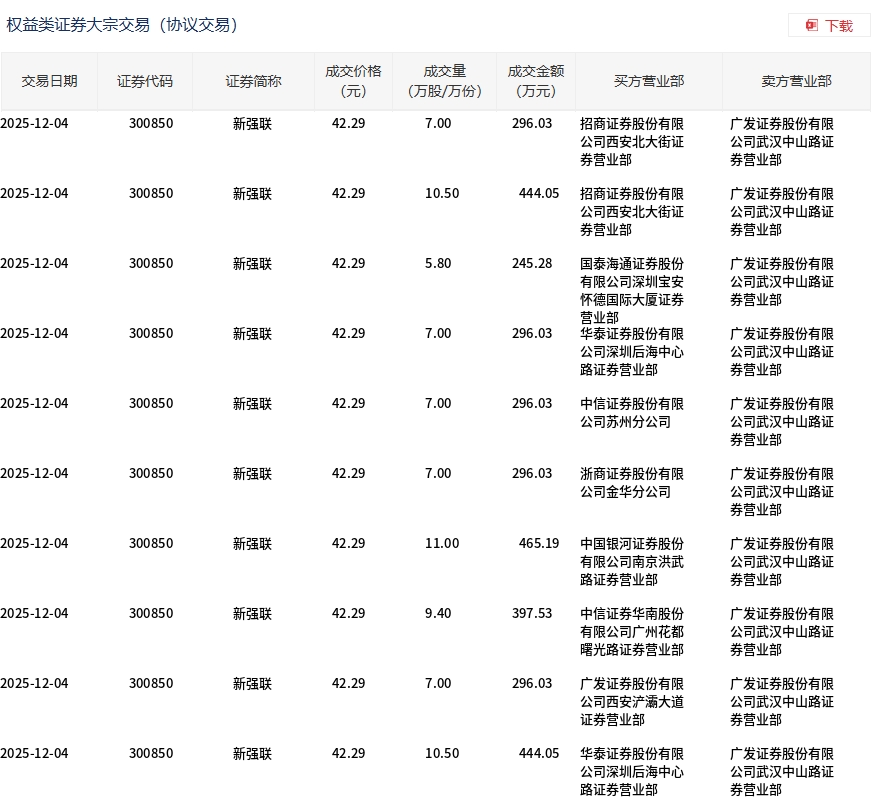
Task: Click 2025-12-04 date in the 中信证券苏州分公司 row
Action: click(x=34, y=403)
